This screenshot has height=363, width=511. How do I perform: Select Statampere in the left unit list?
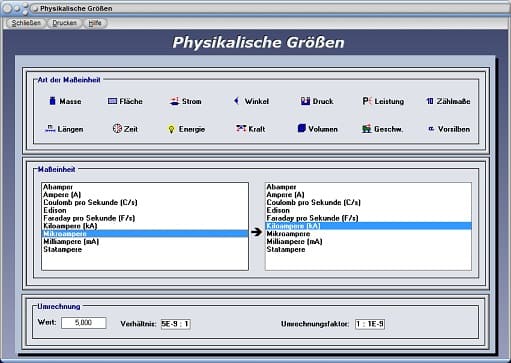(x=145, y=249)
